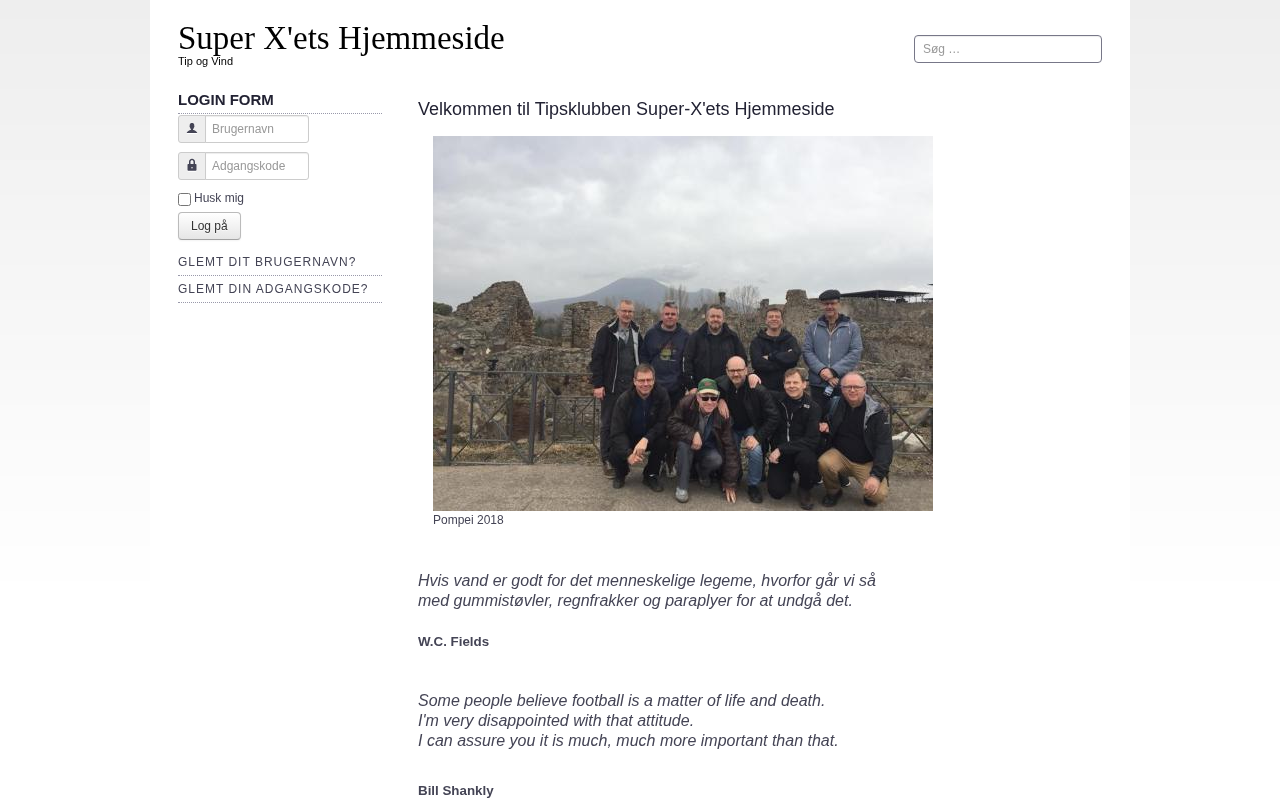This screenshot has height=800, width=1280.
Task: Focus the Brugernavn input field
Action: coord(257,129)
